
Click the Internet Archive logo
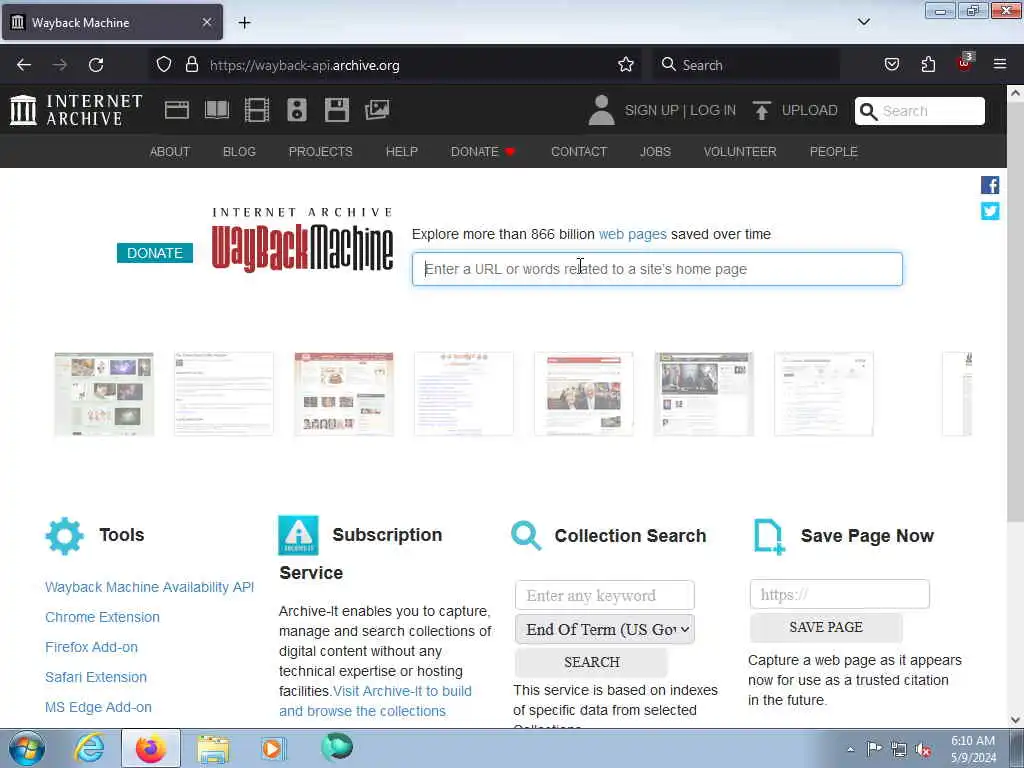[76, 110]
